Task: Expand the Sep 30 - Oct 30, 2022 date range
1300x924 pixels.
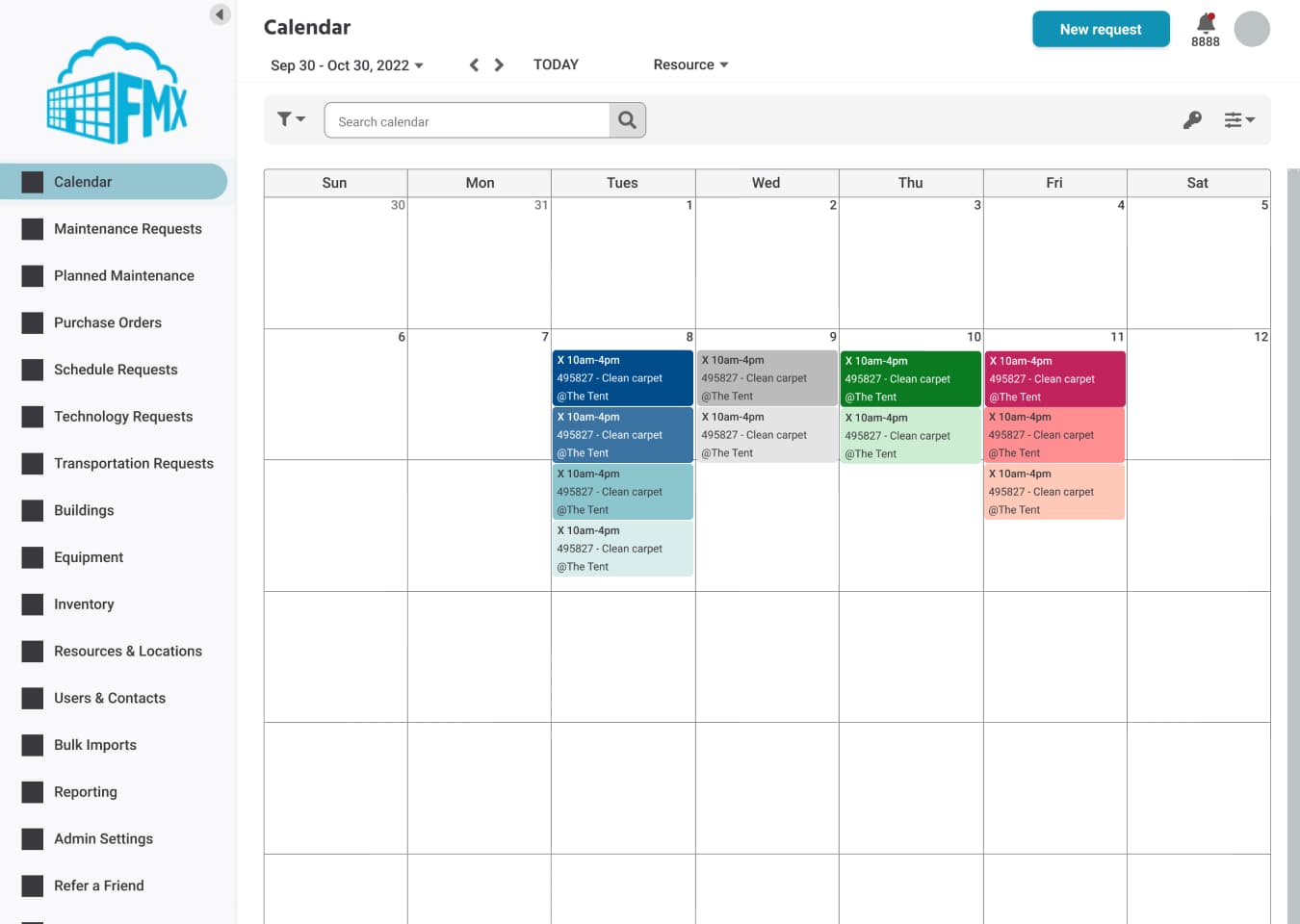Action: pyautogui.click(x=347, y=65)
